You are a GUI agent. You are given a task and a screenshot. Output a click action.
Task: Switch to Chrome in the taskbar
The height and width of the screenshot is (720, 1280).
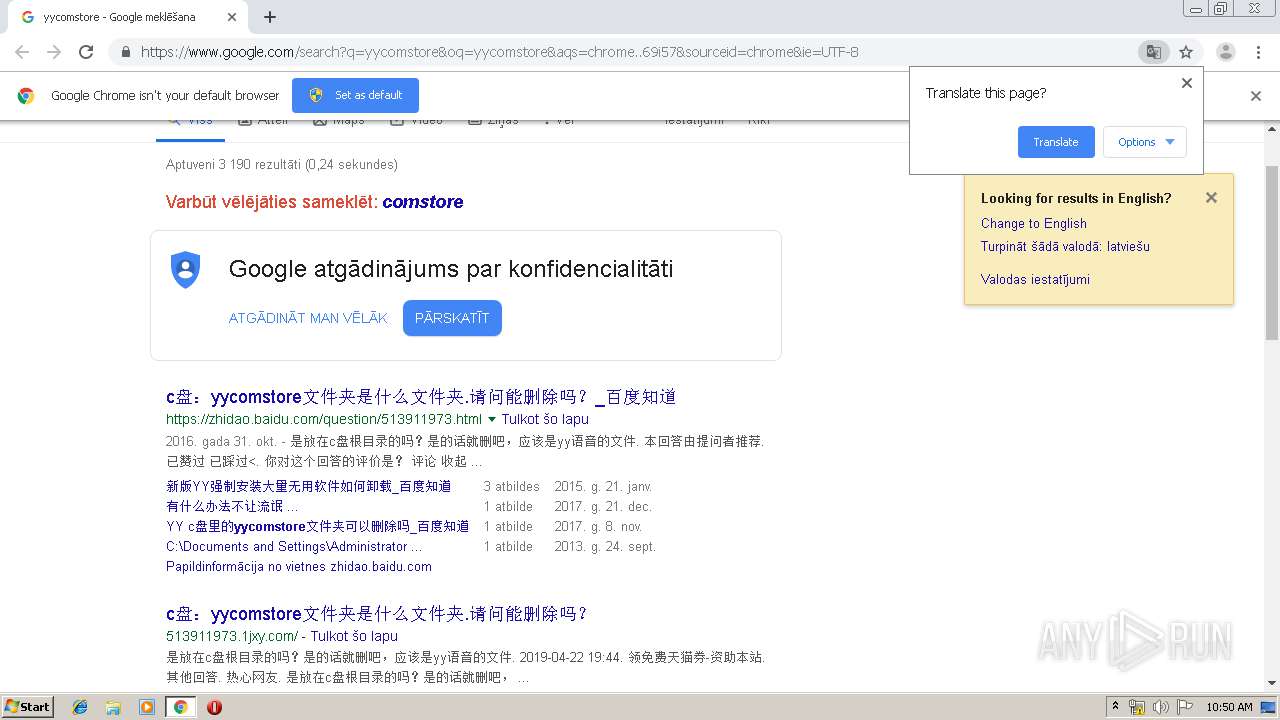pos(180,707)
